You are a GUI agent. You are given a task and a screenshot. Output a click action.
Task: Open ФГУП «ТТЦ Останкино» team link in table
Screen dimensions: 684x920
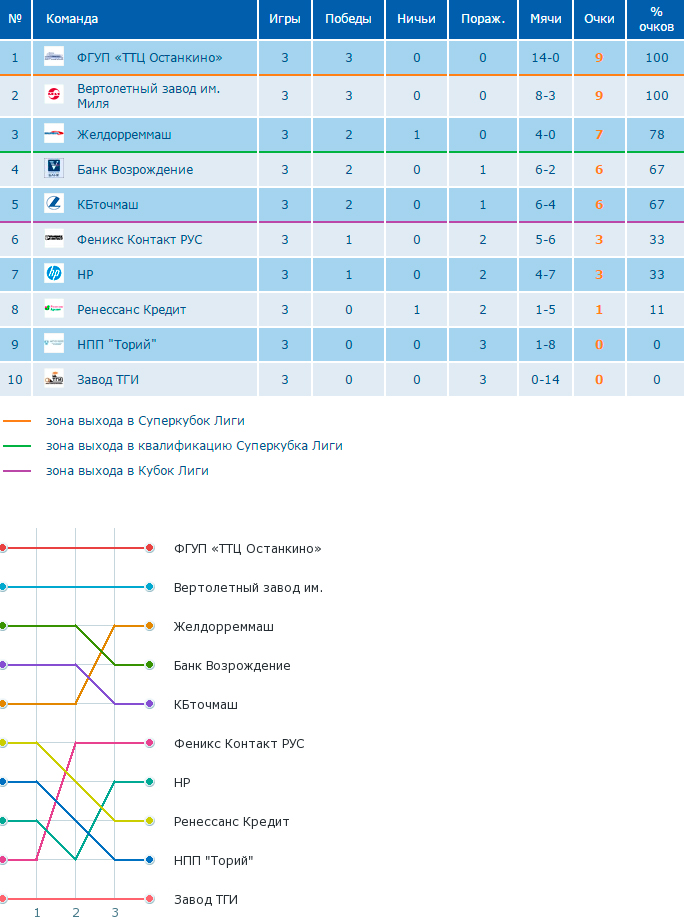click(150, 58)
